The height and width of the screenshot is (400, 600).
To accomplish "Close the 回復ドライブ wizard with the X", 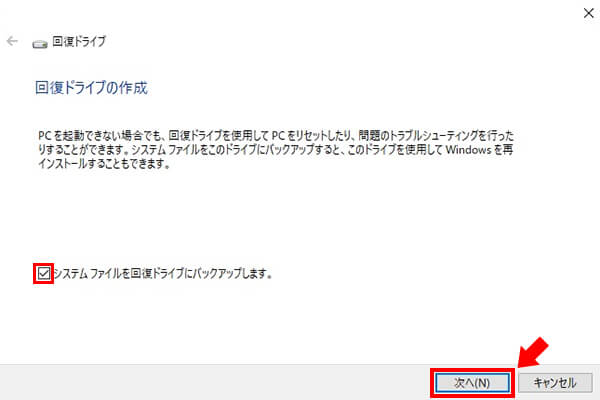I will (x=589, y=13).
